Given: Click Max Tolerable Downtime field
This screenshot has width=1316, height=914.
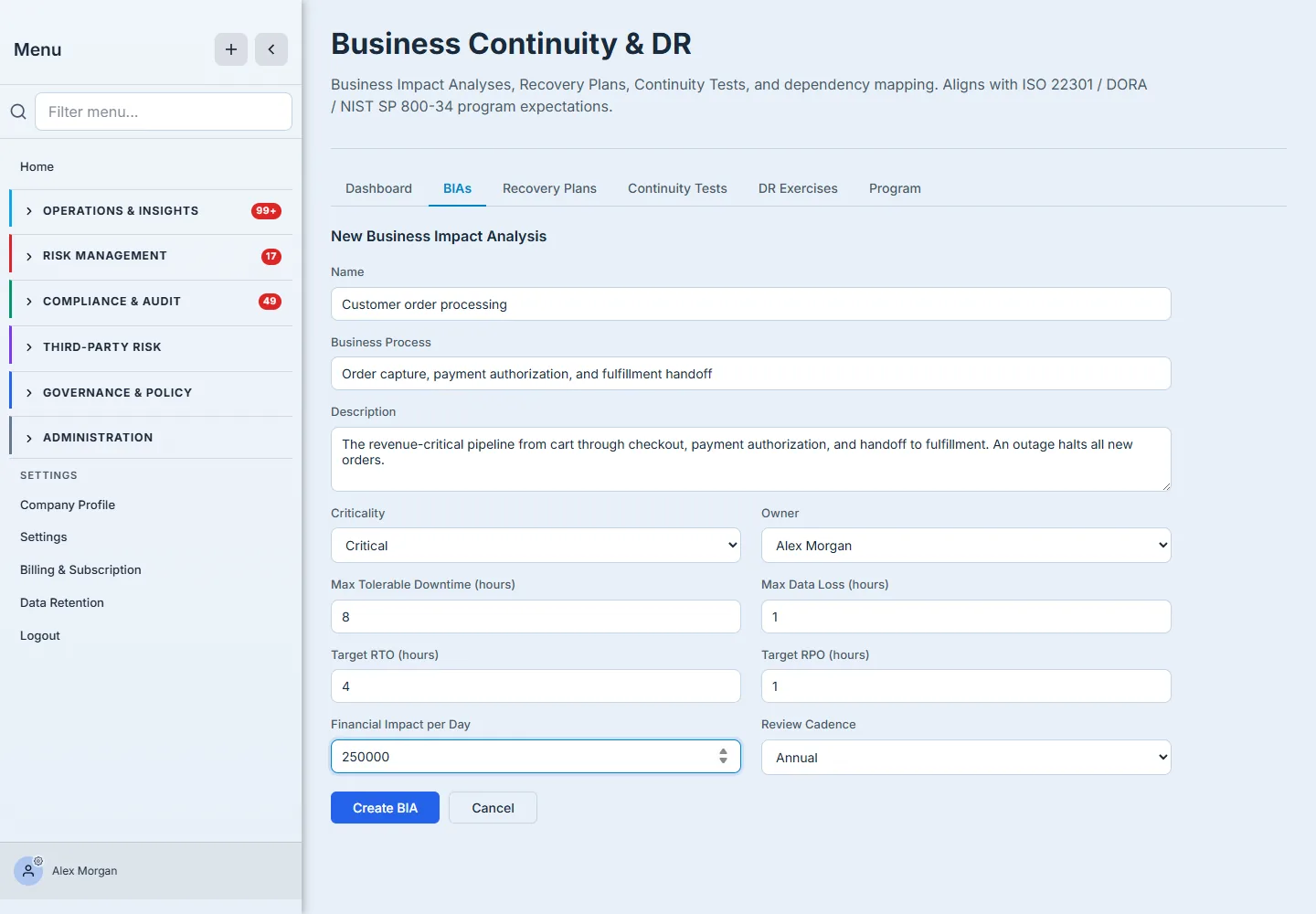Looking at the screenshot, I should tap(536, 617).
